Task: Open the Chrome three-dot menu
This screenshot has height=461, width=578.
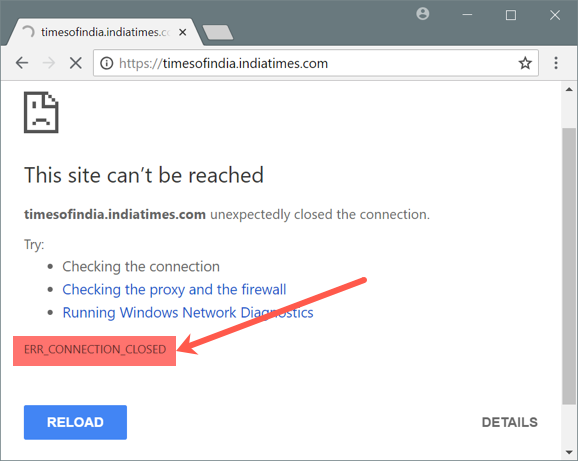Action: pos(556,63)
